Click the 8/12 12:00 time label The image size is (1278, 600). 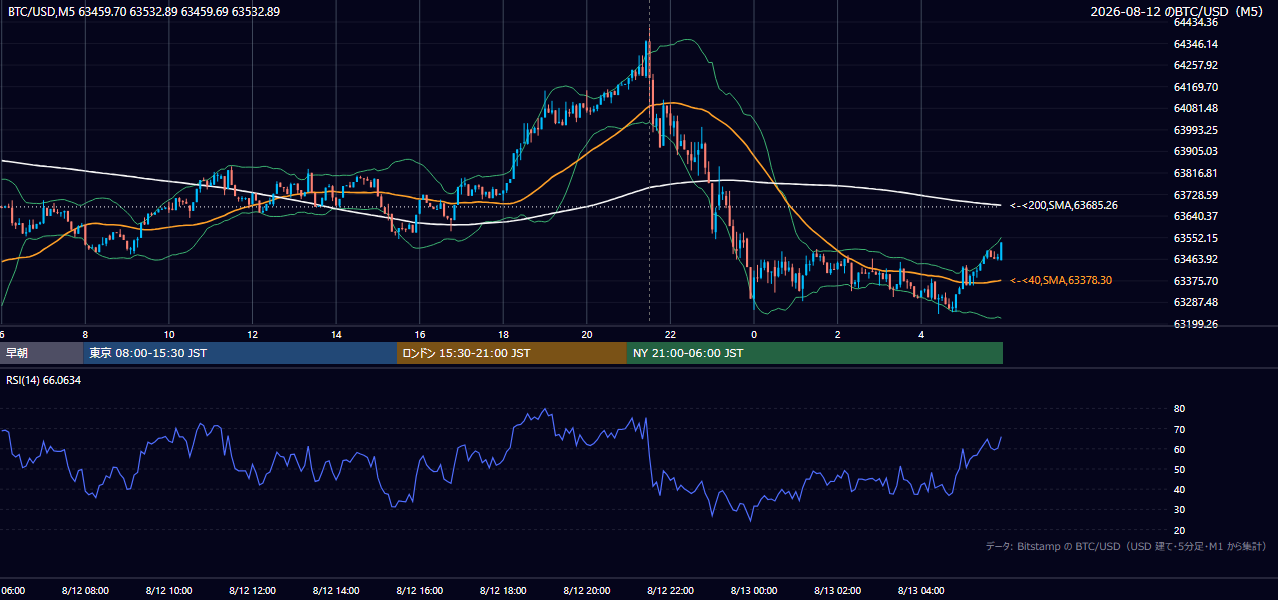(x=253, y=591)
